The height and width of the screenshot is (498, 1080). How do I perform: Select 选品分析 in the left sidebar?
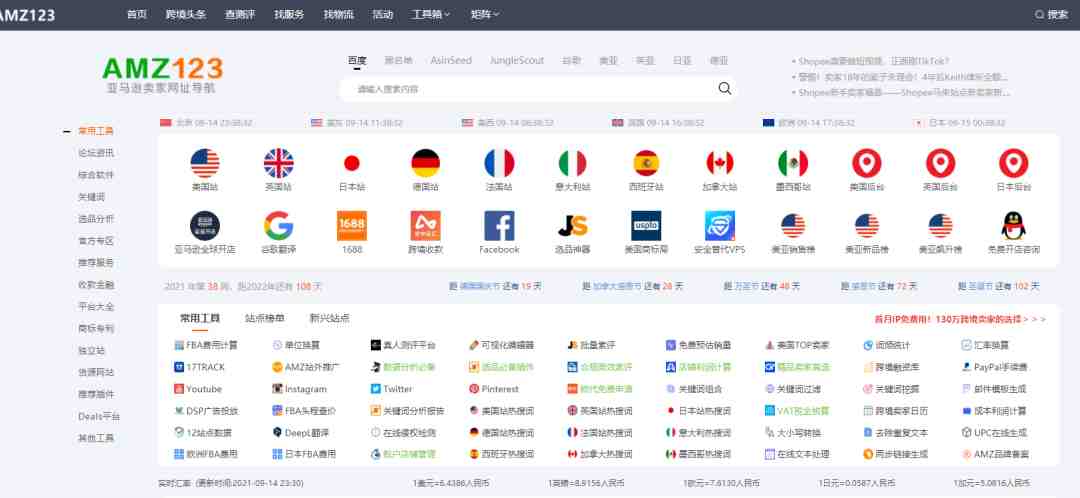click(96, 219)
